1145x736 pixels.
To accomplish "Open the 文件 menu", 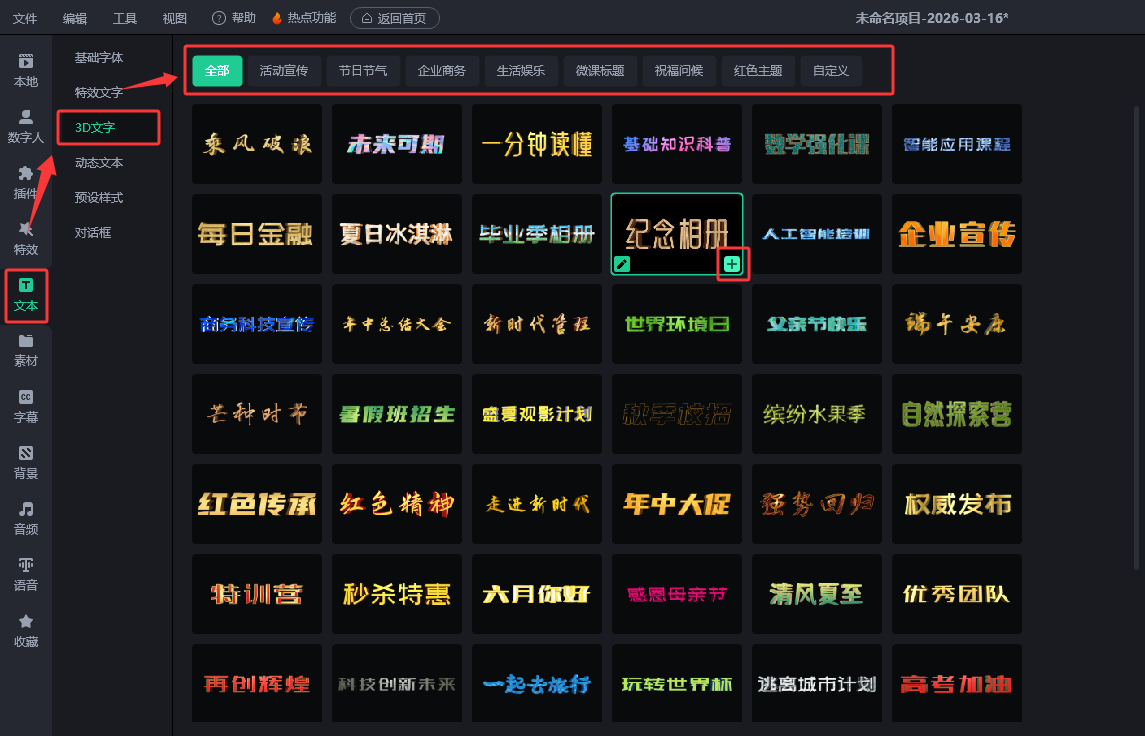I will point(25,18).
